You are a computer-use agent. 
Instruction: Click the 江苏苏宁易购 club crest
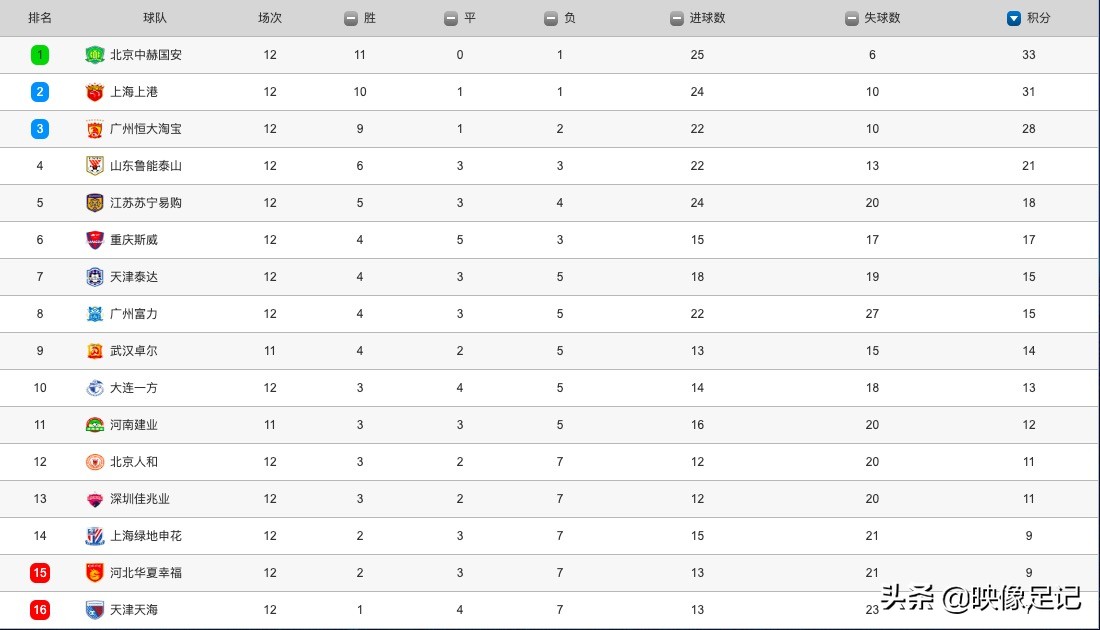pos(95,203)
